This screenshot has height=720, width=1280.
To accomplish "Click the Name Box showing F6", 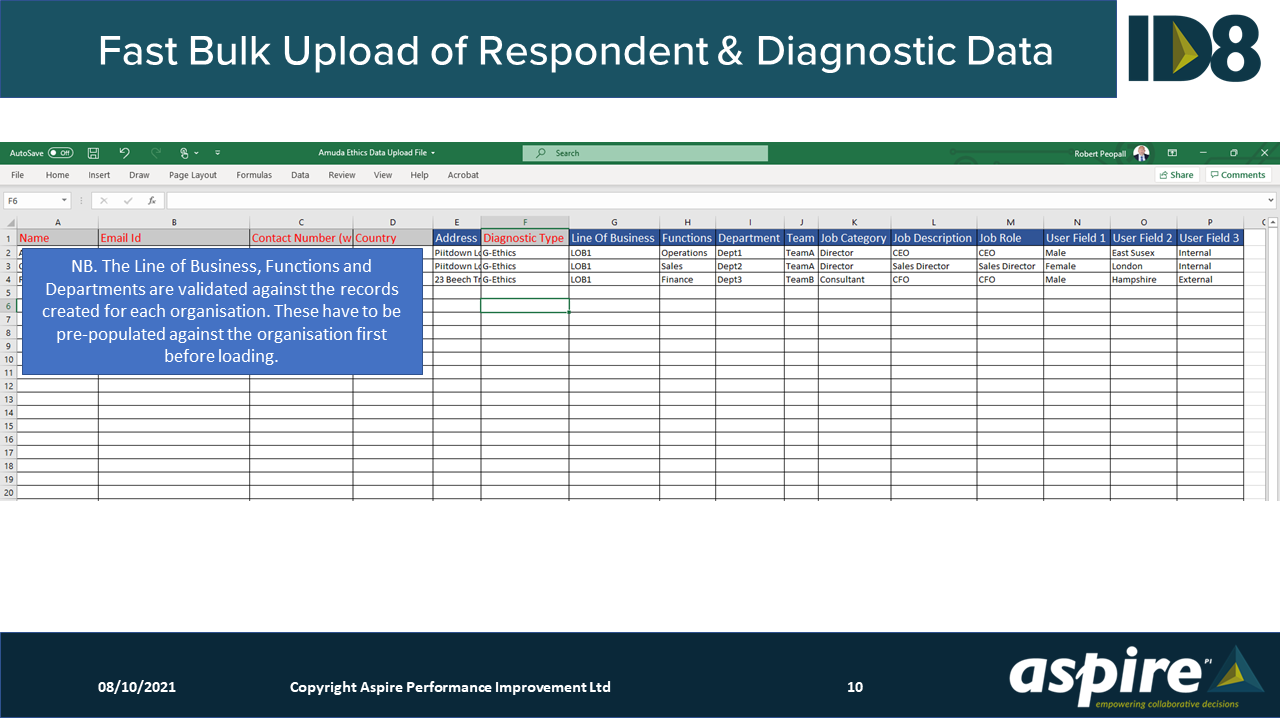I will tap(32, 200).
